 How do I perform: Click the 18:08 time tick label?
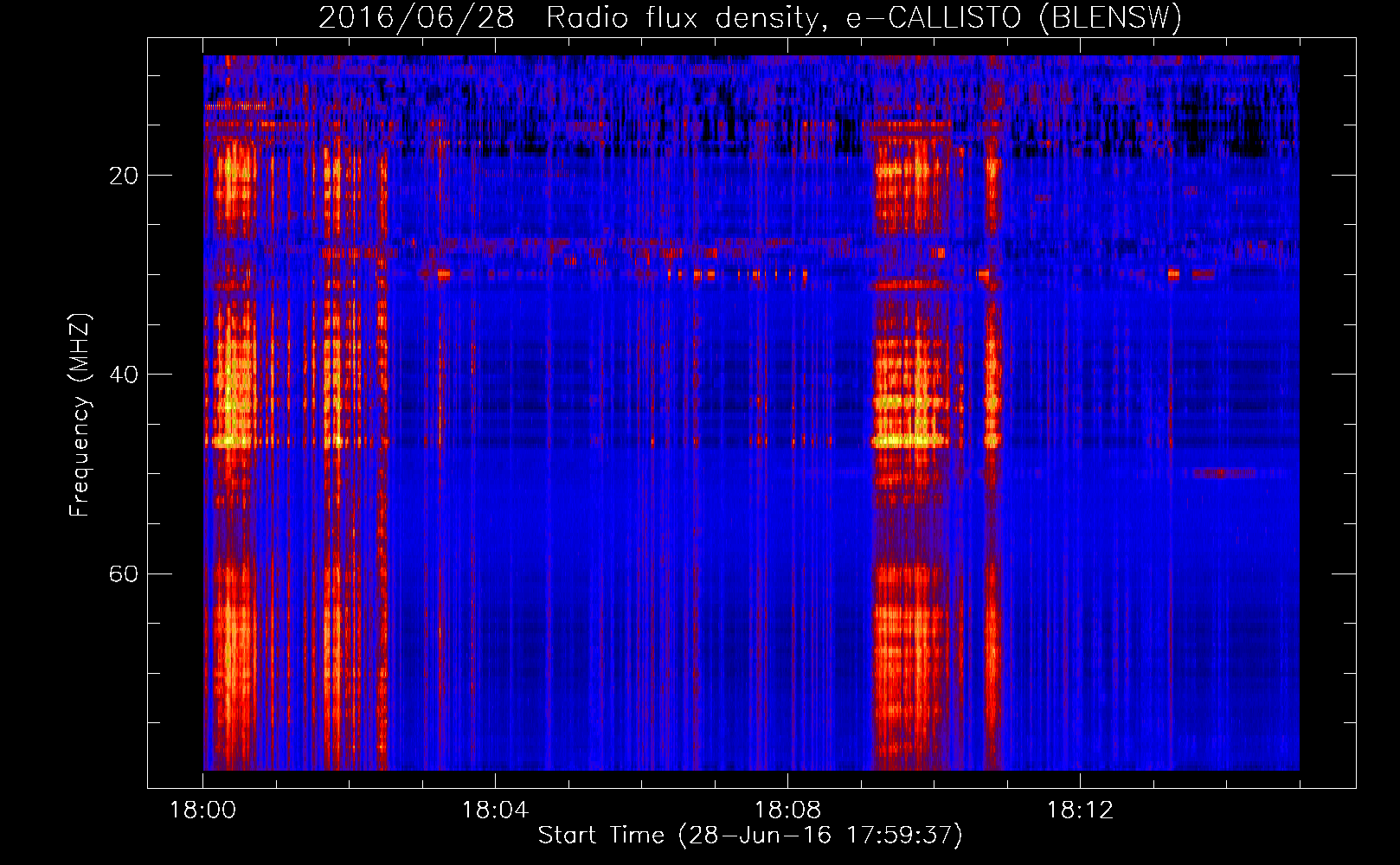point(787,811)
